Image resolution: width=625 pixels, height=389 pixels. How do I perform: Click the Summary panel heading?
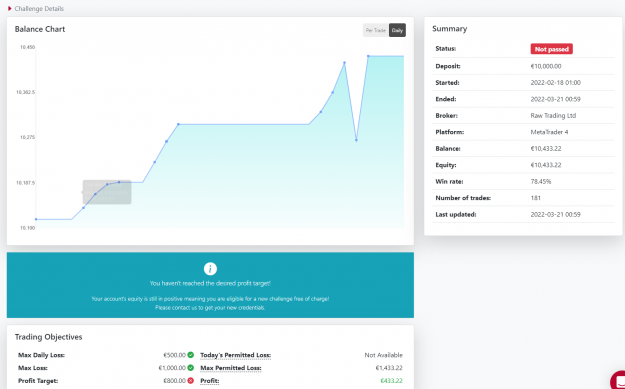point(450,29)
